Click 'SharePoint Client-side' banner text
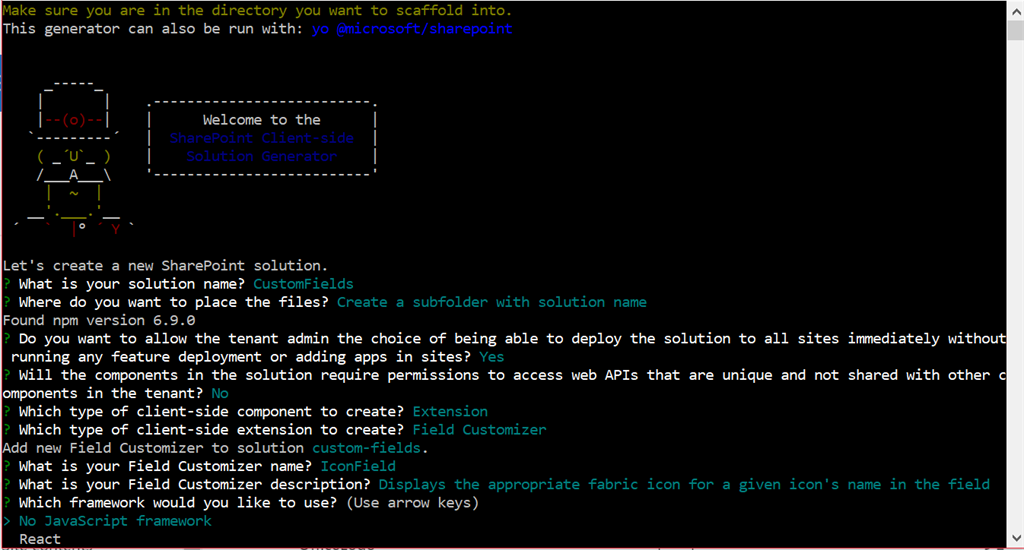This screenshot has height=550, width=1024. (x=261, y=138)
